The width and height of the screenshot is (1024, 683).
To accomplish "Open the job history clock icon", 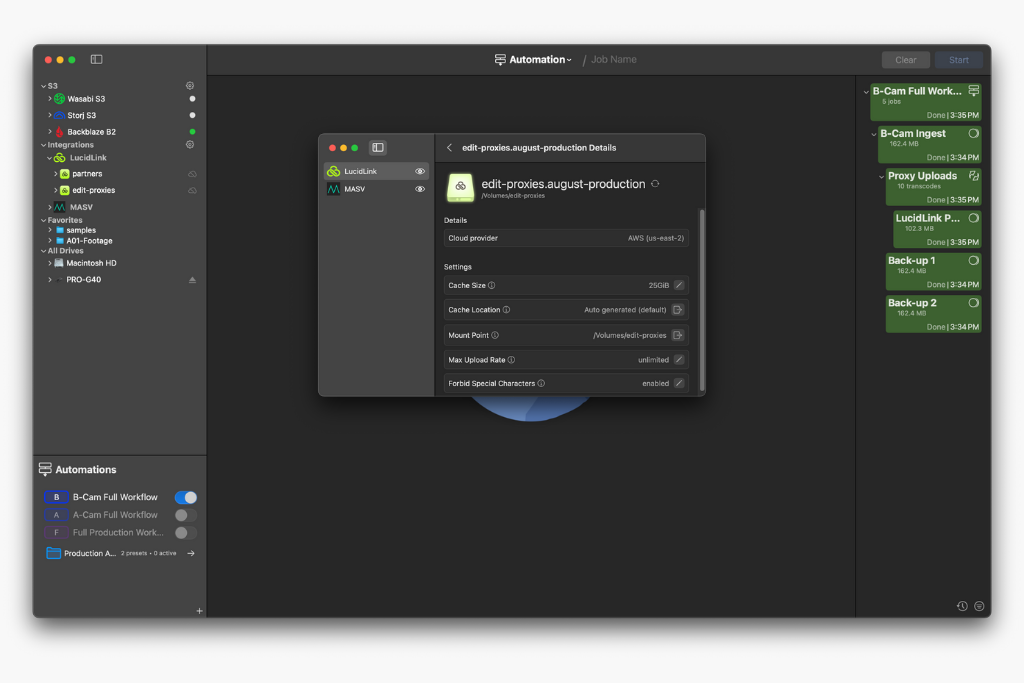I will (x=961, y=606).
